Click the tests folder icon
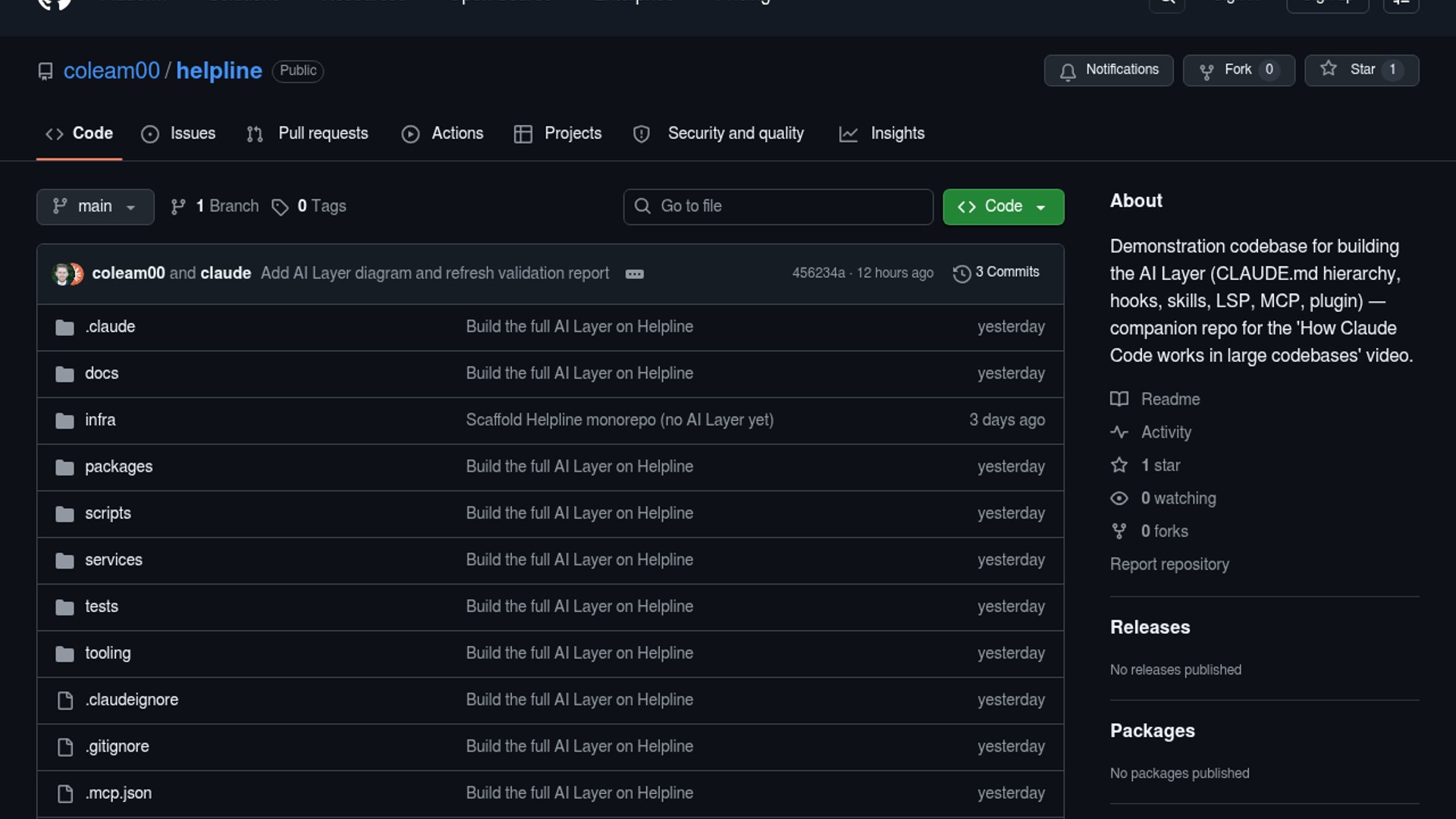Screen dimensions: 1456x819 (64, 607)
